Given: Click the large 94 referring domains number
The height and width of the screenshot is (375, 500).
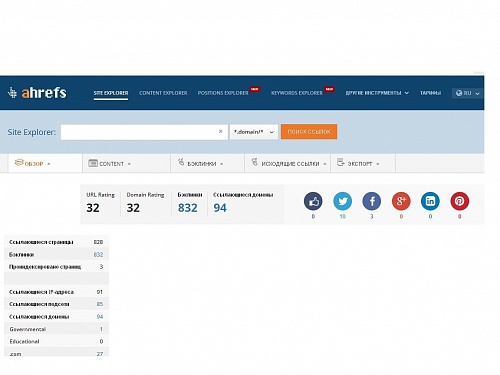Looking at the screenshot, I should 220,208.
